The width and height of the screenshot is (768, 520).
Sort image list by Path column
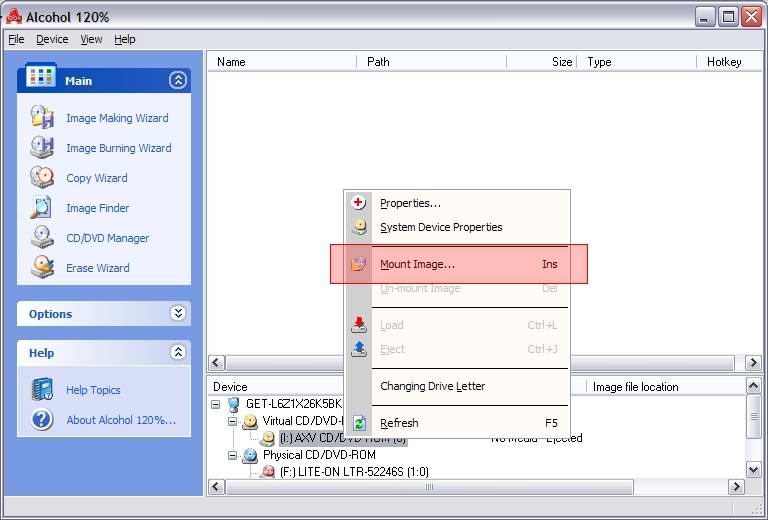432,62
